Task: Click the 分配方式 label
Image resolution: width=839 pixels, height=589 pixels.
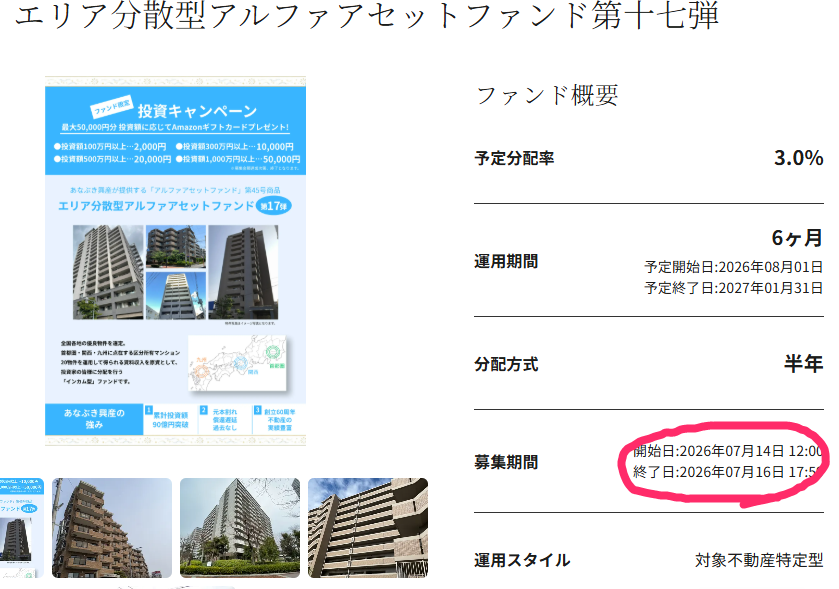Action: pyautogui.click(x=506, y=364)
